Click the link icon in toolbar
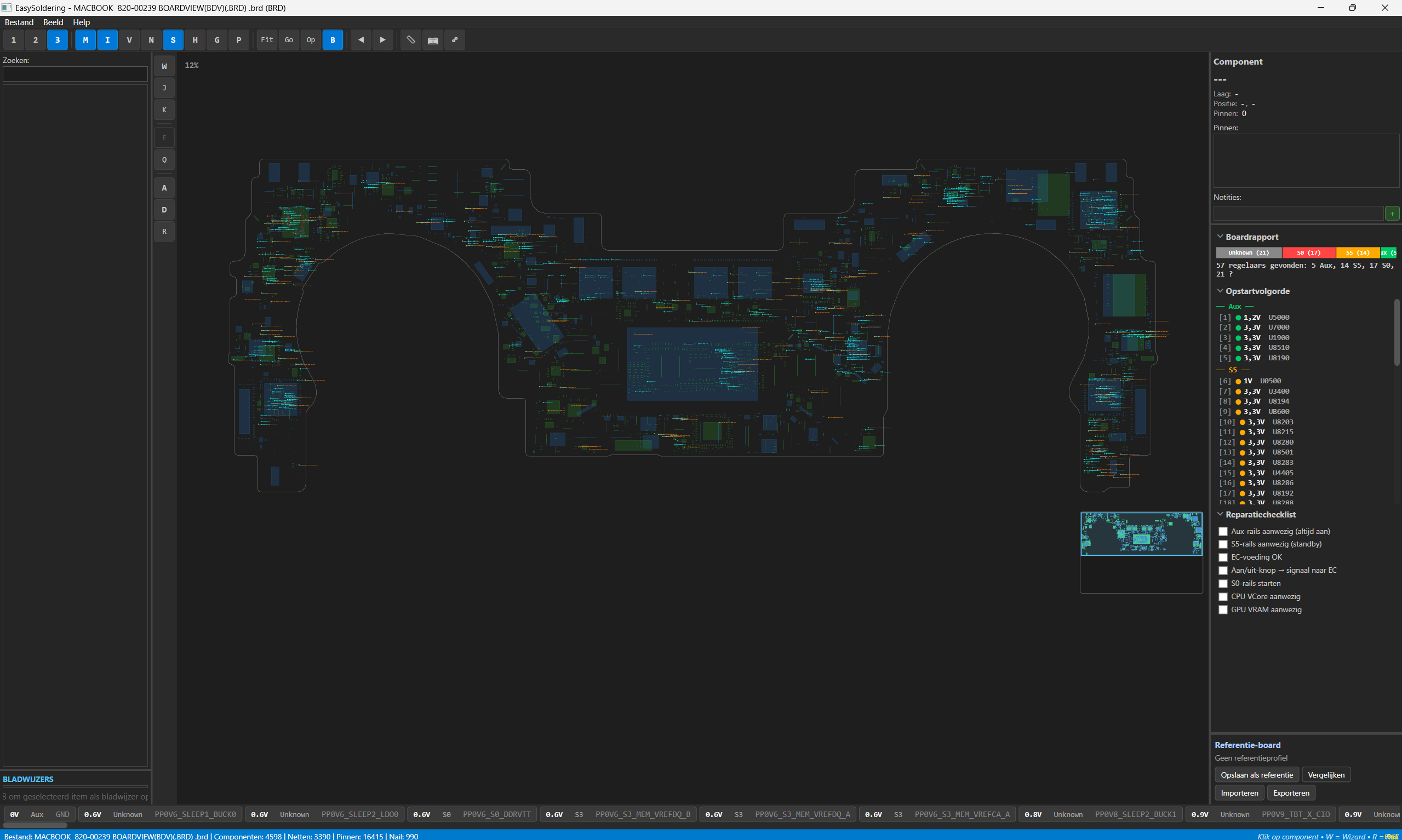1402x840 pixels. [455, 40]
